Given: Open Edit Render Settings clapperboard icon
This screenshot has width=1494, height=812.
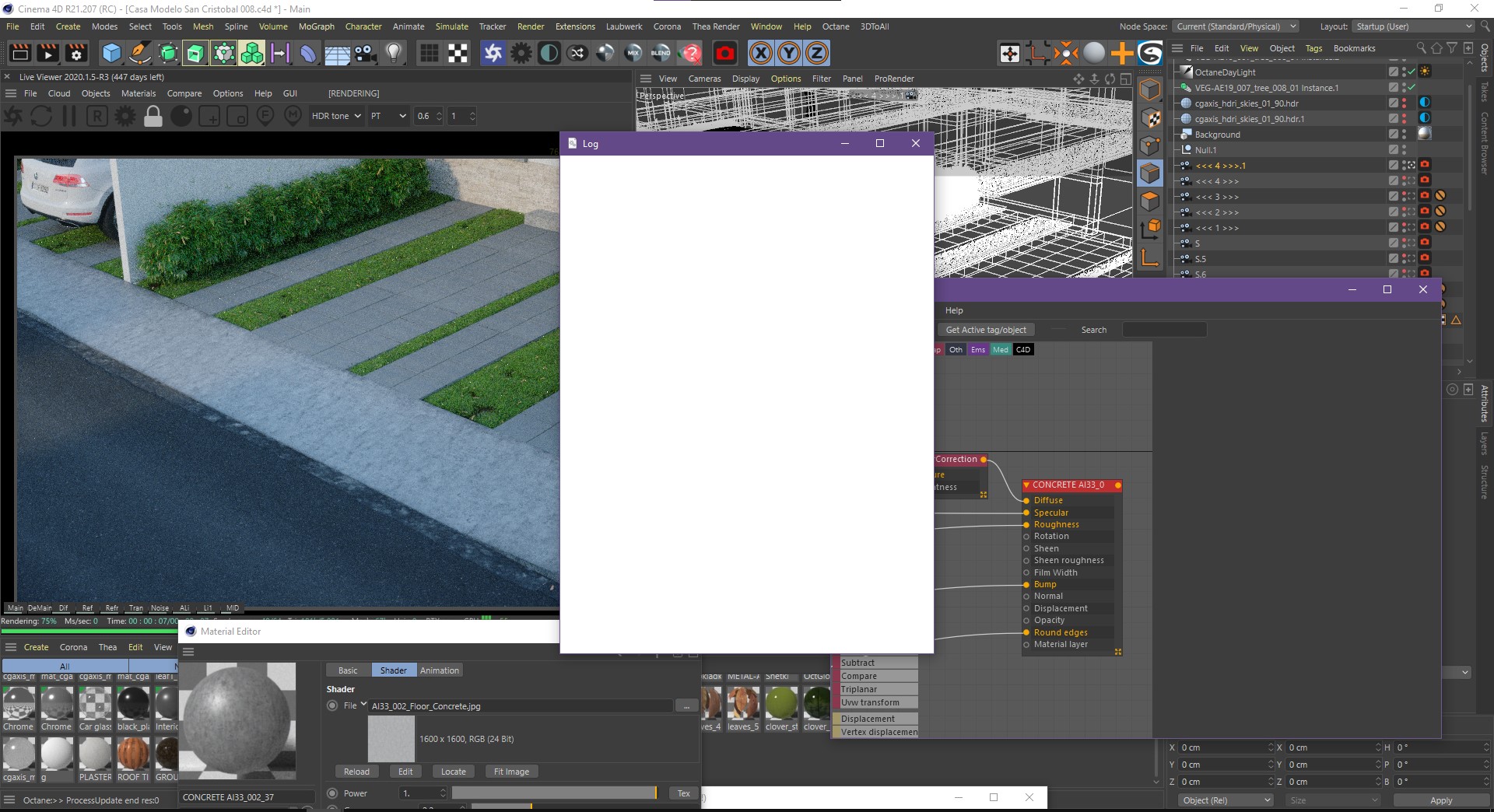Looking at the screenshot, I should pos(76,53).
